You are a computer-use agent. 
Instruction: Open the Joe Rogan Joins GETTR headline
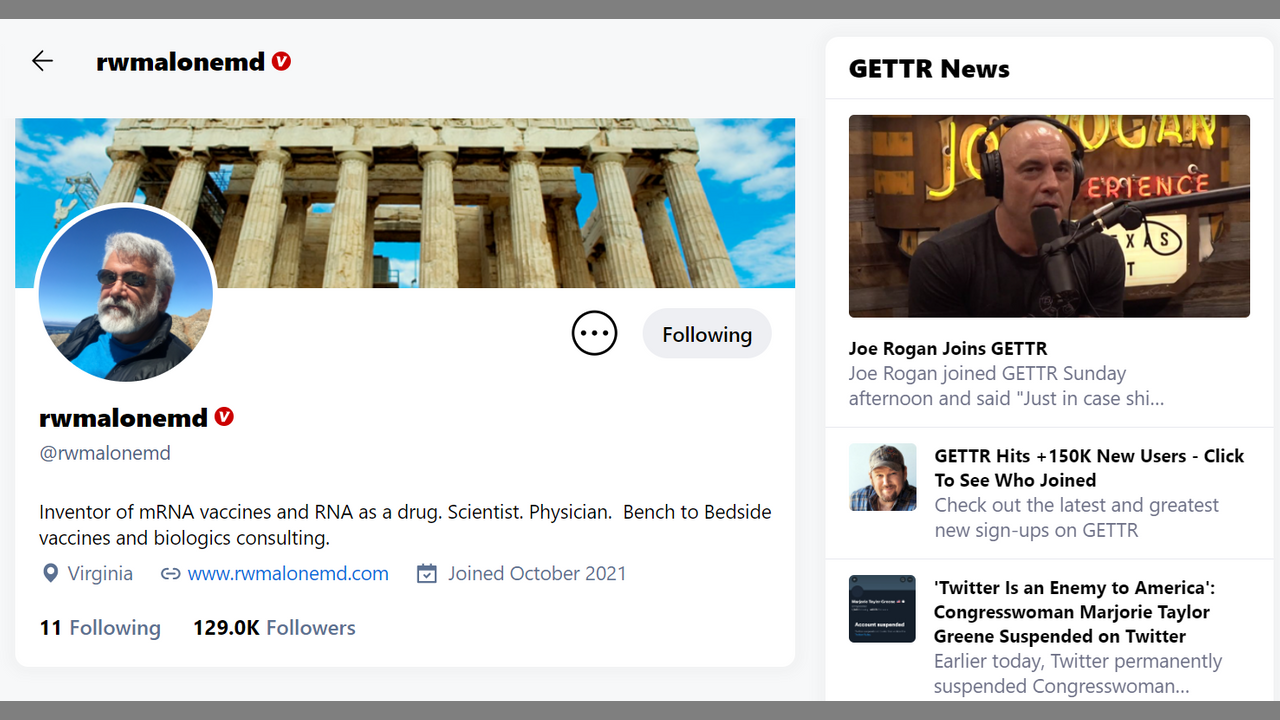tap(948, 349)
